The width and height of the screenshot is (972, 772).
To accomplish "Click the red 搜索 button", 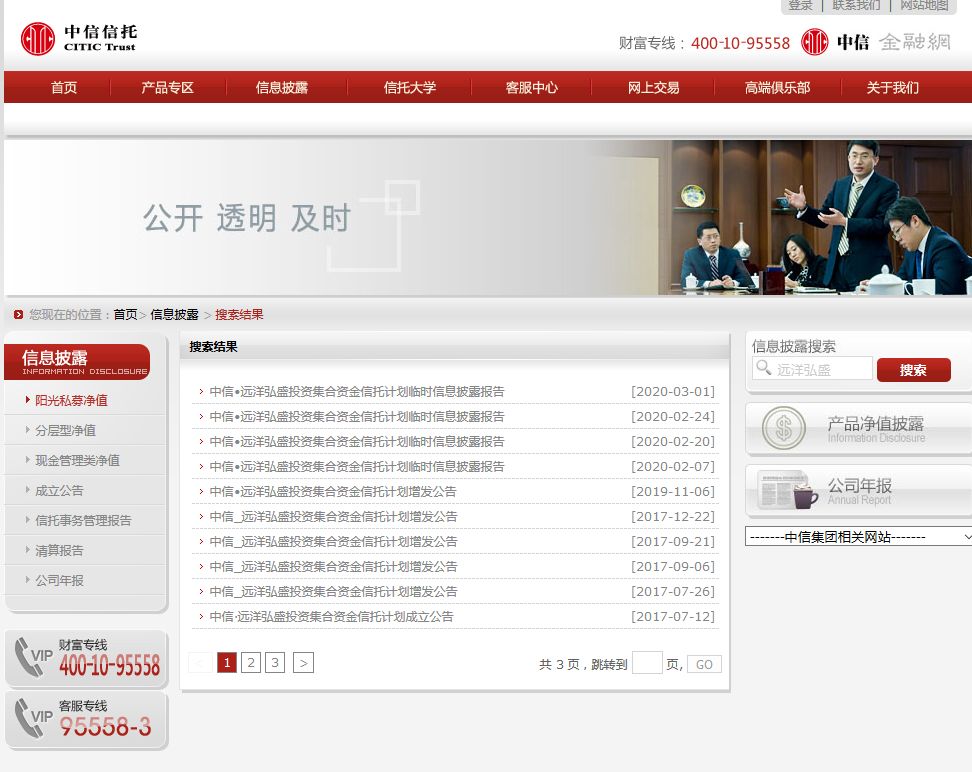I will point(913,370).
